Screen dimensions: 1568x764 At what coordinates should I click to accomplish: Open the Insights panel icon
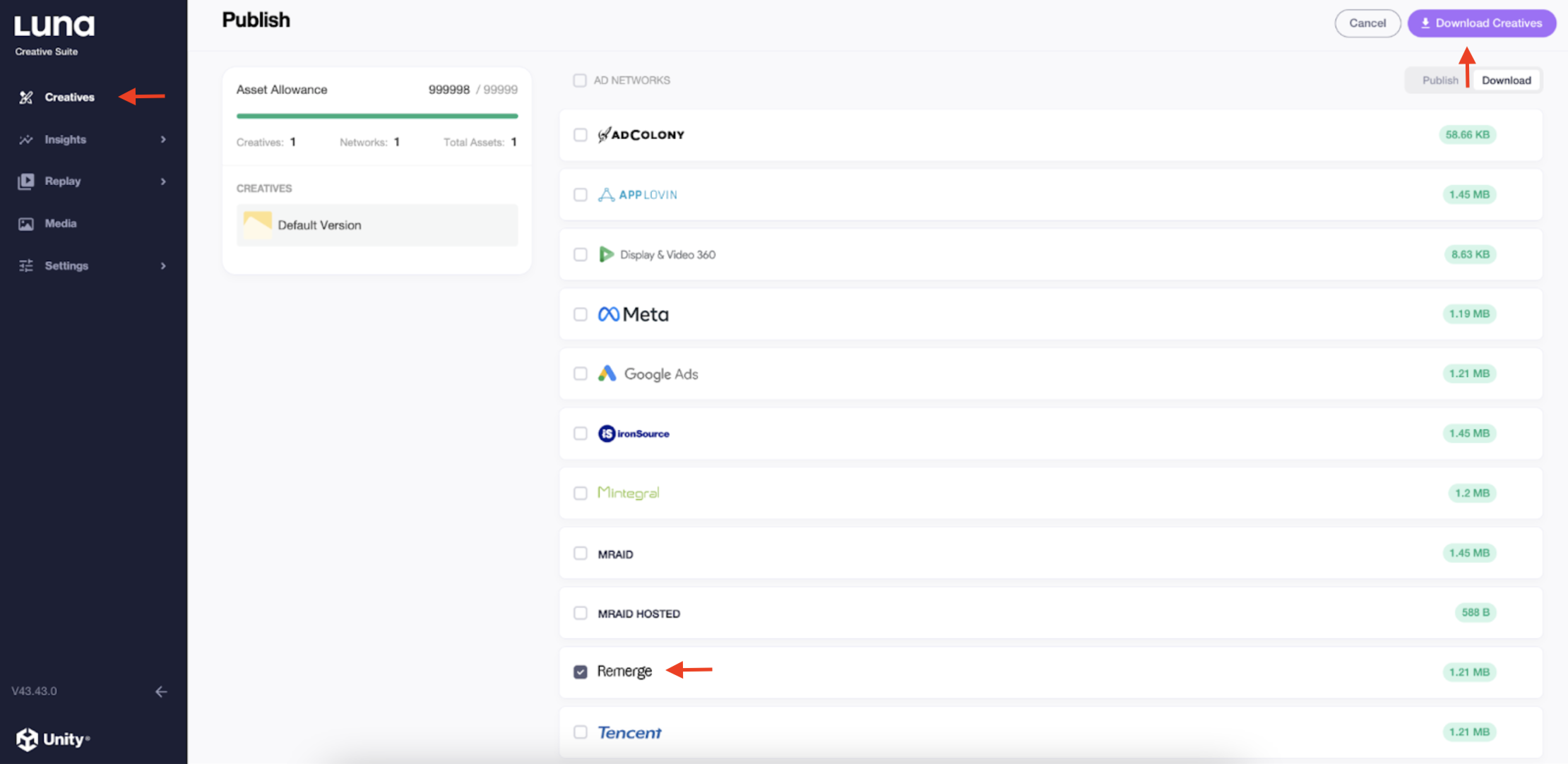(x=25, y=139)
